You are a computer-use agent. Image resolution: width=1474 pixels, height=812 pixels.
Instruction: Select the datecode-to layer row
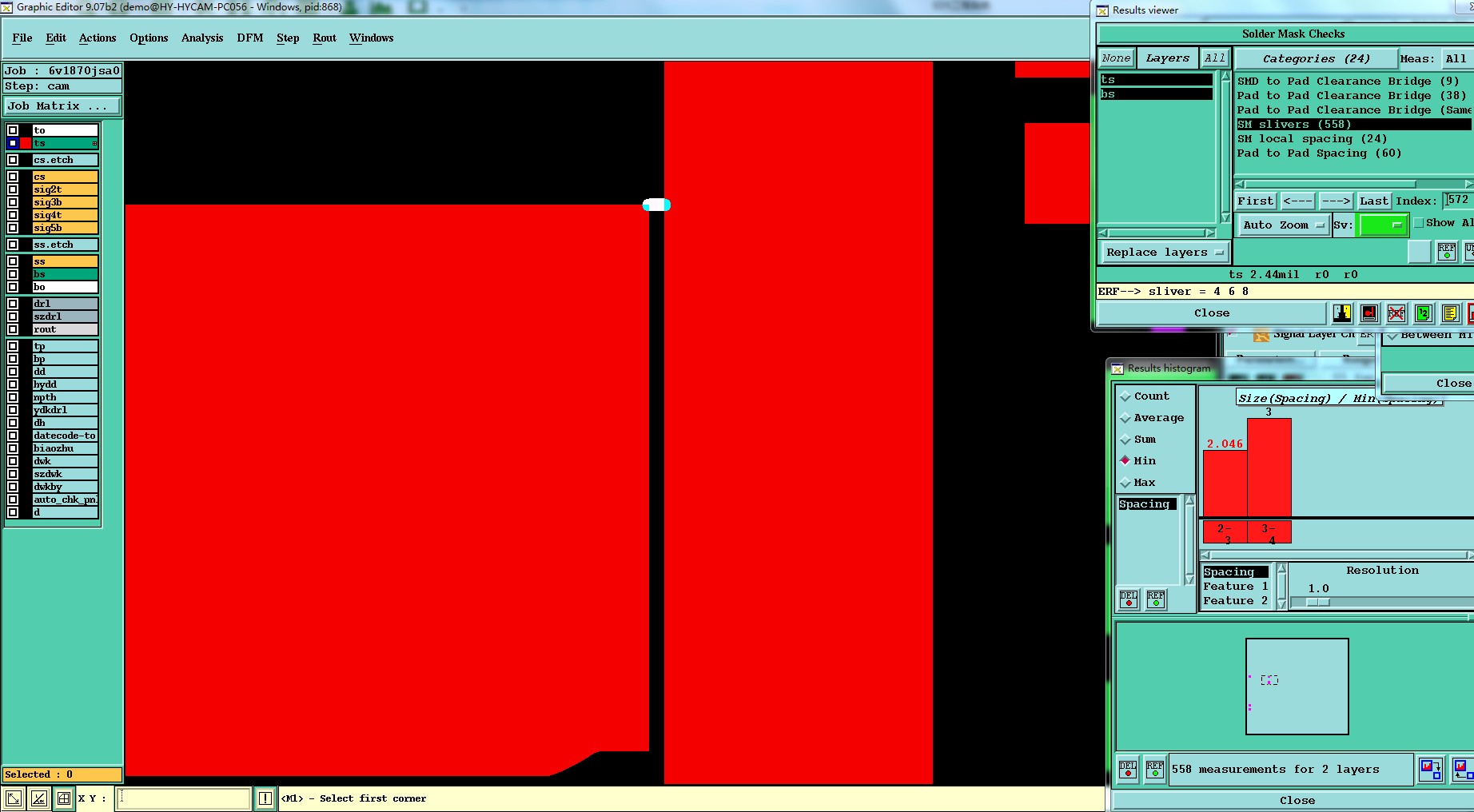65,436
